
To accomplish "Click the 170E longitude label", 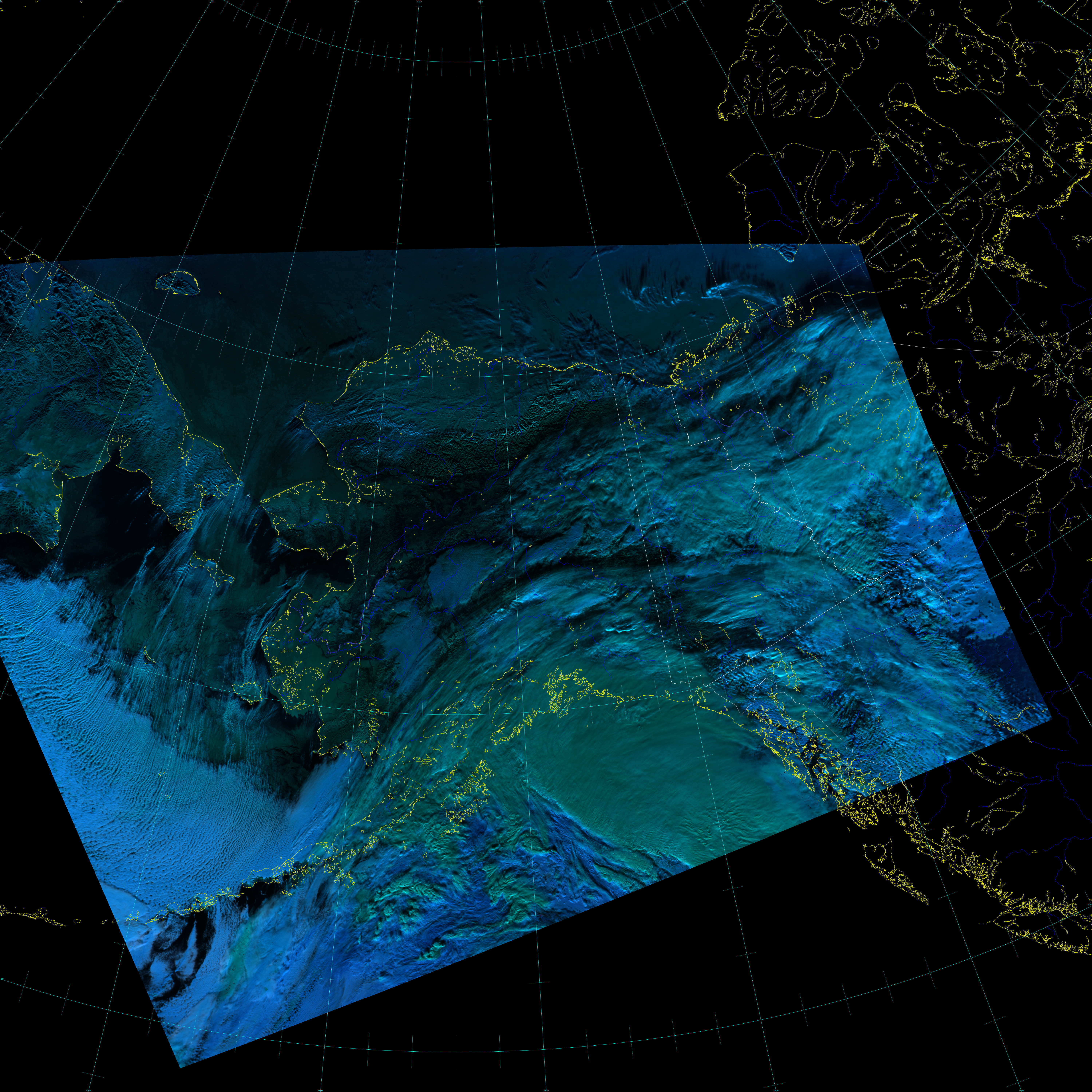I will point(211,2).
